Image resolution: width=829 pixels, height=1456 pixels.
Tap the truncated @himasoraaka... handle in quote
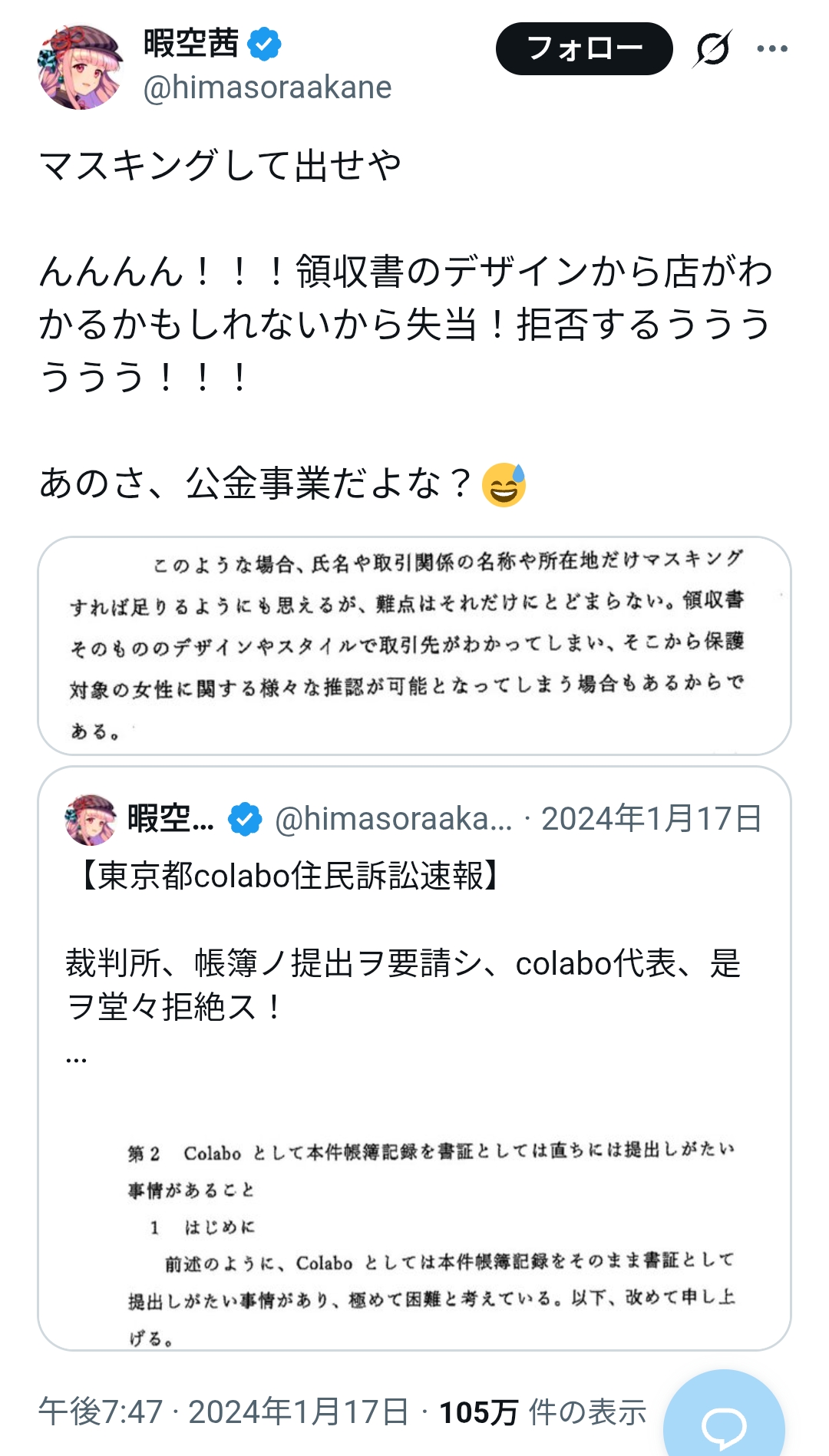coord(393,819)
